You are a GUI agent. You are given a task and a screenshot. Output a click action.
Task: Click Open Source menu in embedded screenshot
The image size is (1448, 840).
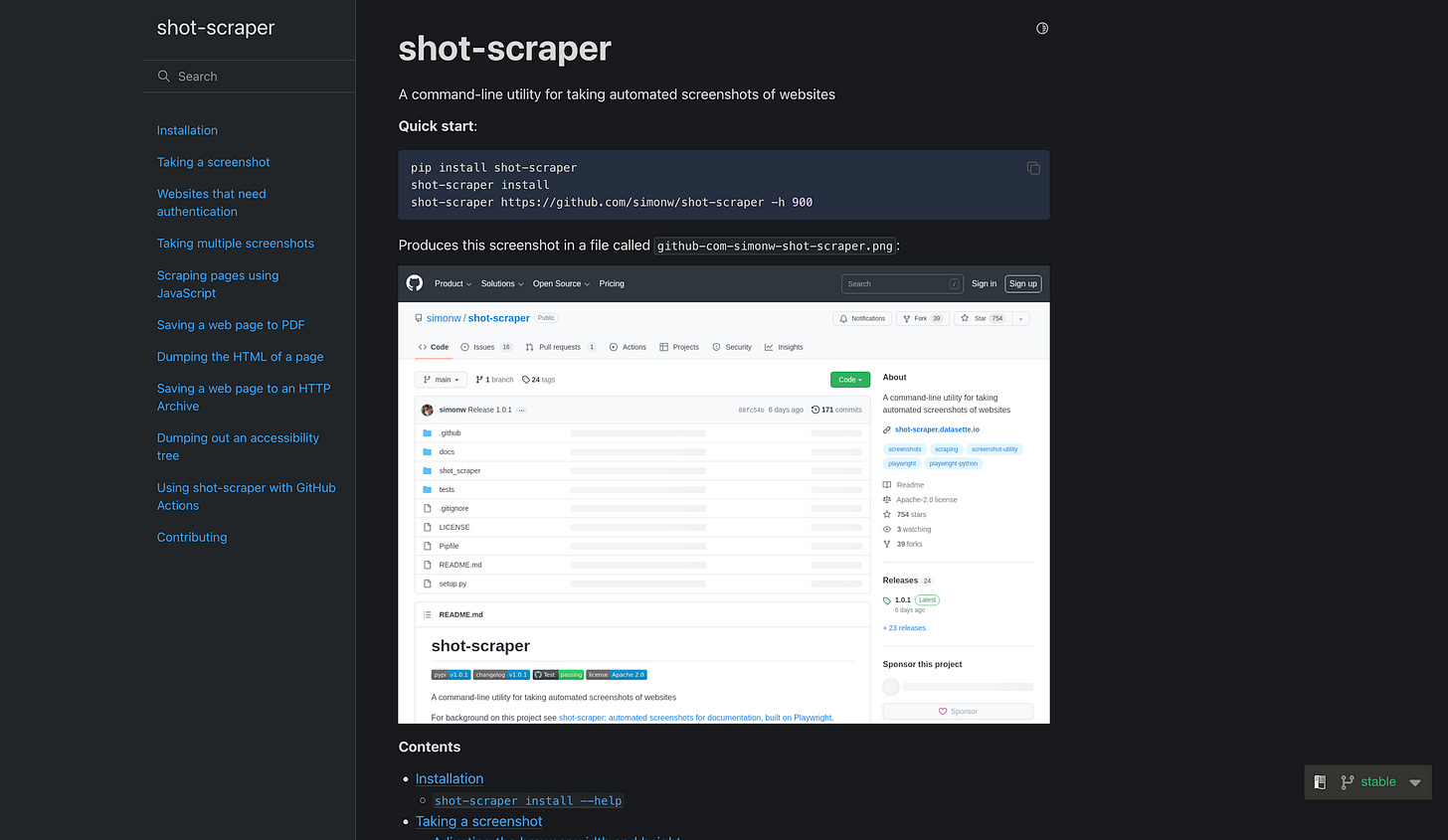click(561, 284)
